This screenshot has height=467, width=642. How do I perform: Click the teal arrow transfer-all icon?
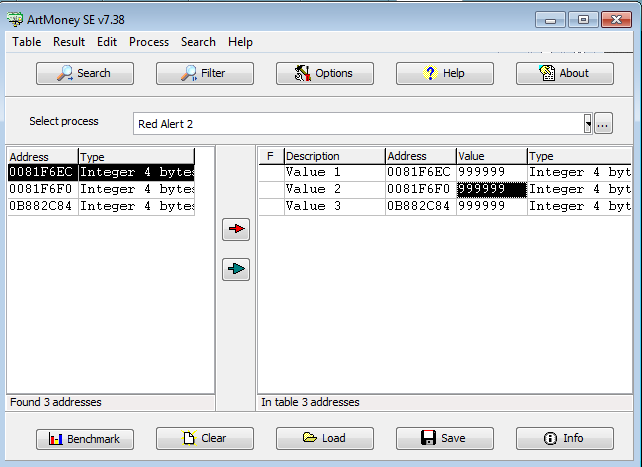point(236,269)
